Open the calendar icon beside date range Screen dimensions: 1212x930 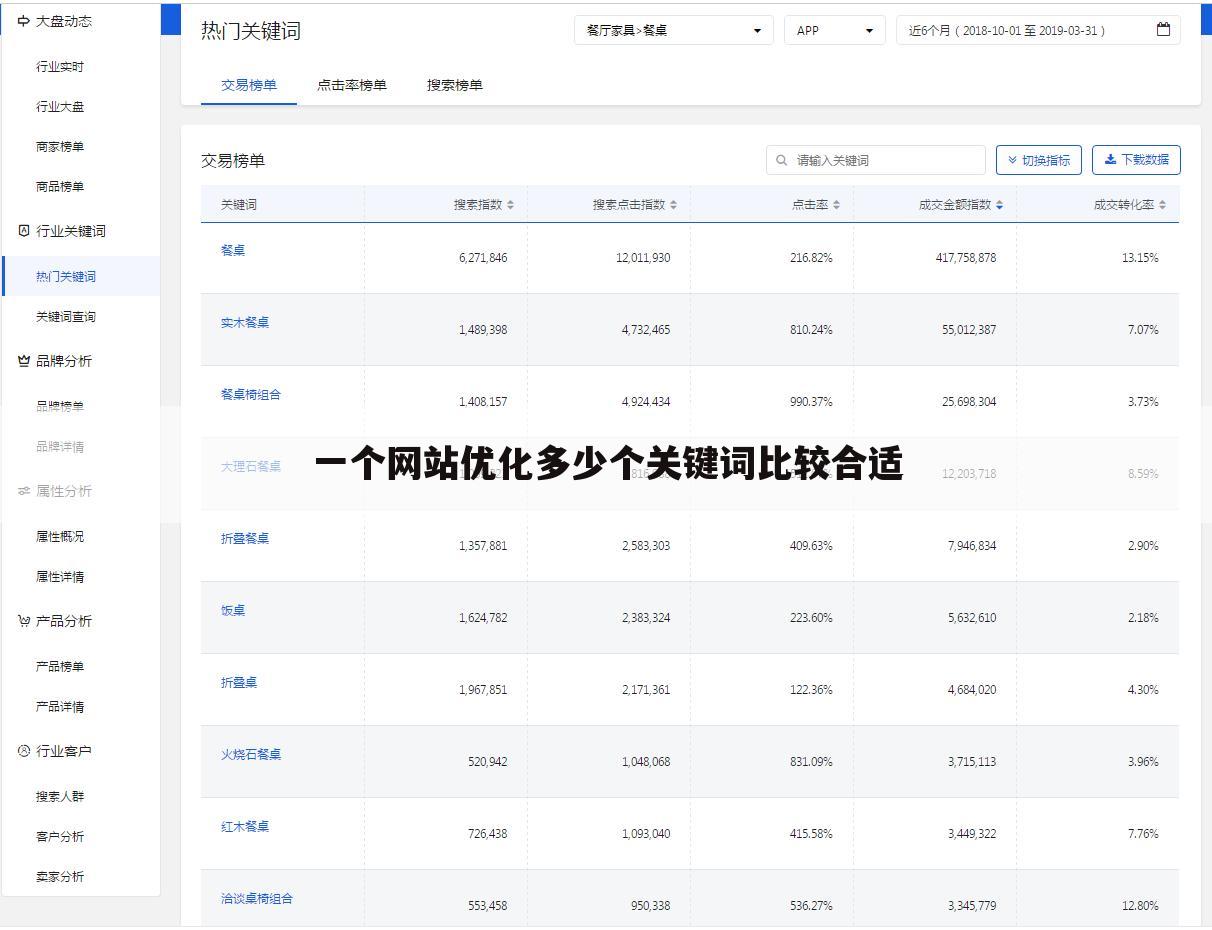1163,30
